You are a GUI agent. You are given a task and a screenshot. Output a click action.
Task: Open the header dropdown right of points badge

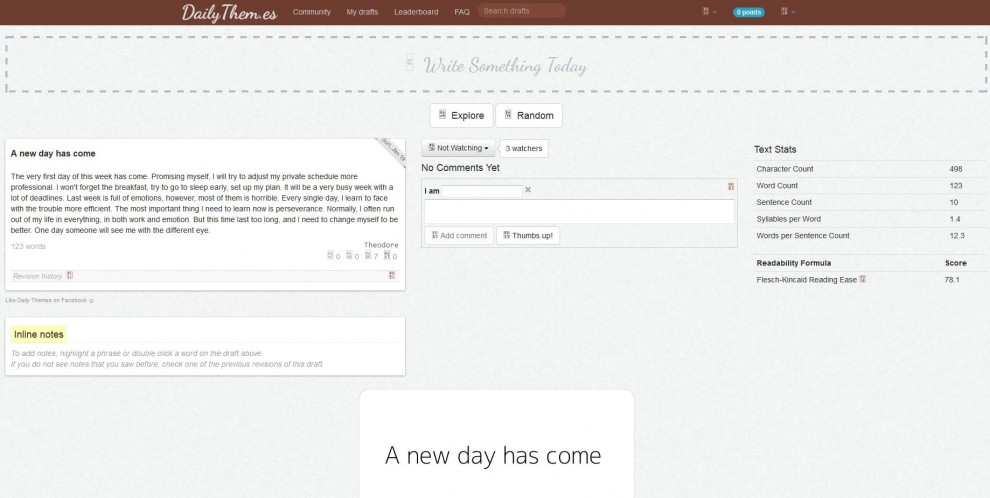pyautogui.click(x=787, y=11)
